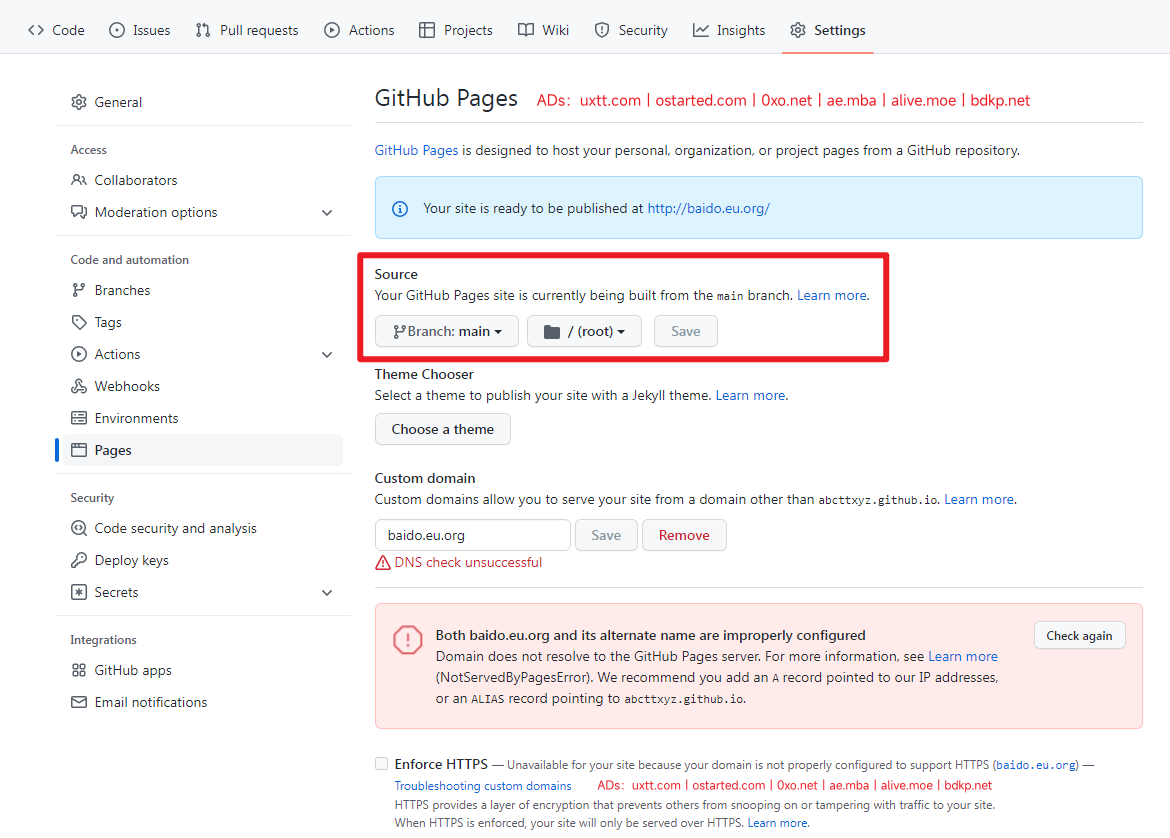Click the Pages browser icon in sidebar
The height and width of the screenshot is (838, 1170).
(78, 450)
